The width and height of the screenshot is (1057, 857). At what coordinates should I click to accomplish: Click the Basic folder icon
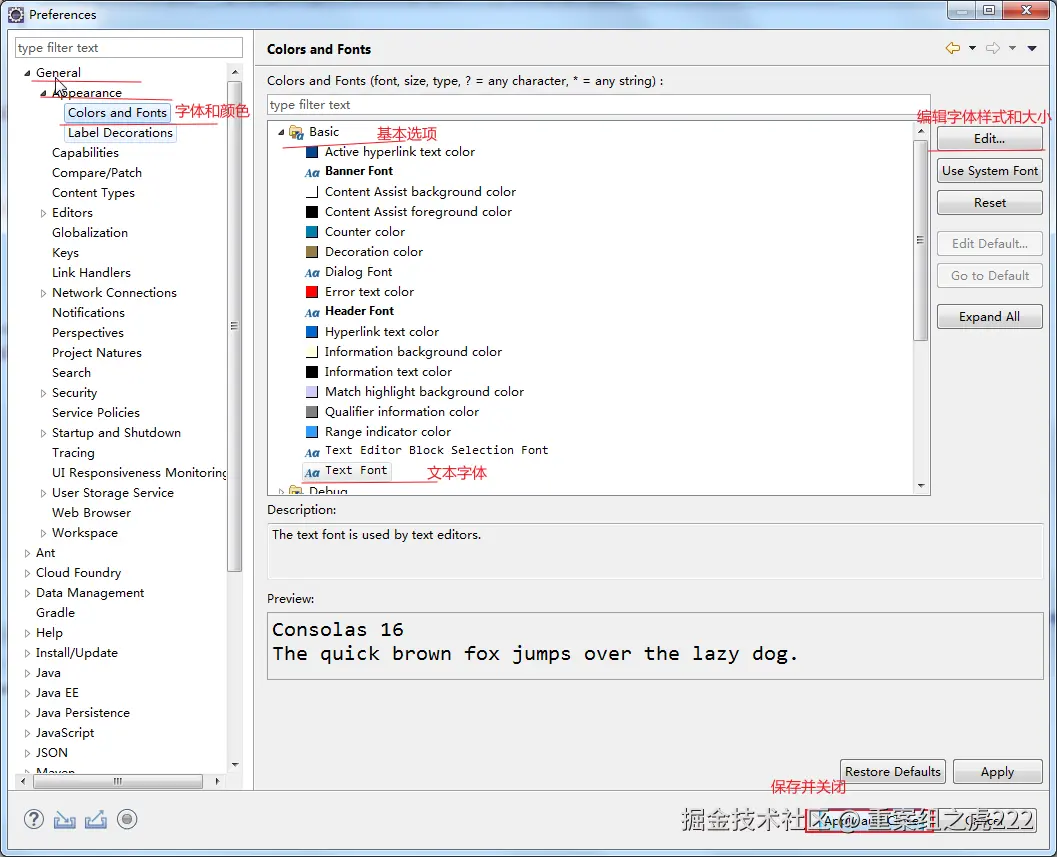point(296,132)
